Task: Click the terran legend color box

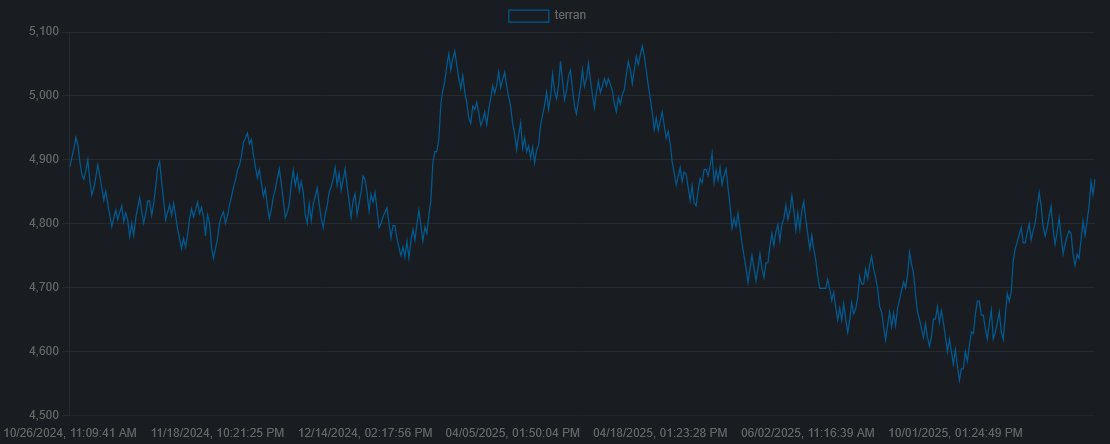Action: tap(529, 16)
